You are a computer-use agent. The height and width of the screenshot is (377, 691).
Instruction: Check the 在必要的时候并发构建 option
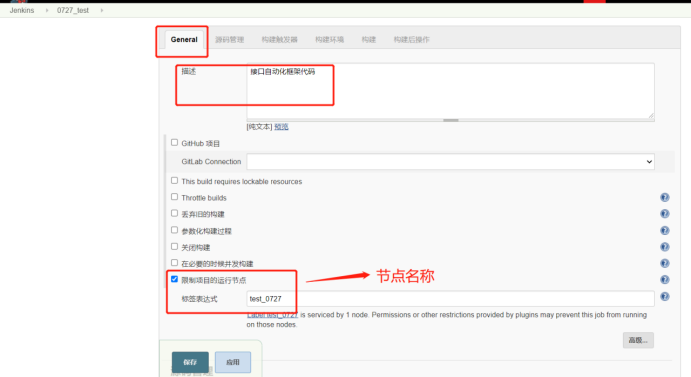tap(175, 263)
